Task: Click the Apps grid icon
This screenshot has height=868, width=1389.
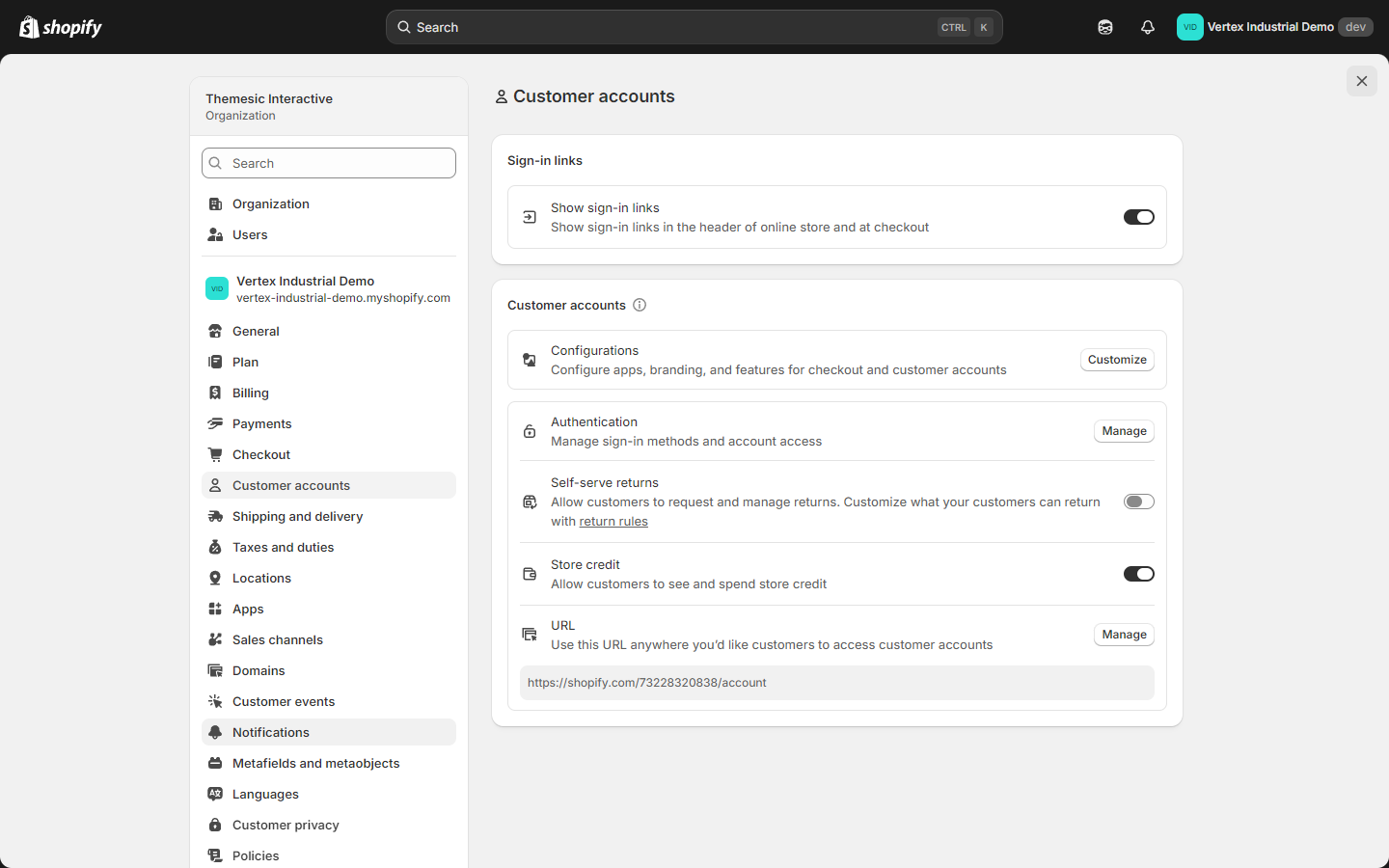Action: pyautogui.click(x=215, y=609)
